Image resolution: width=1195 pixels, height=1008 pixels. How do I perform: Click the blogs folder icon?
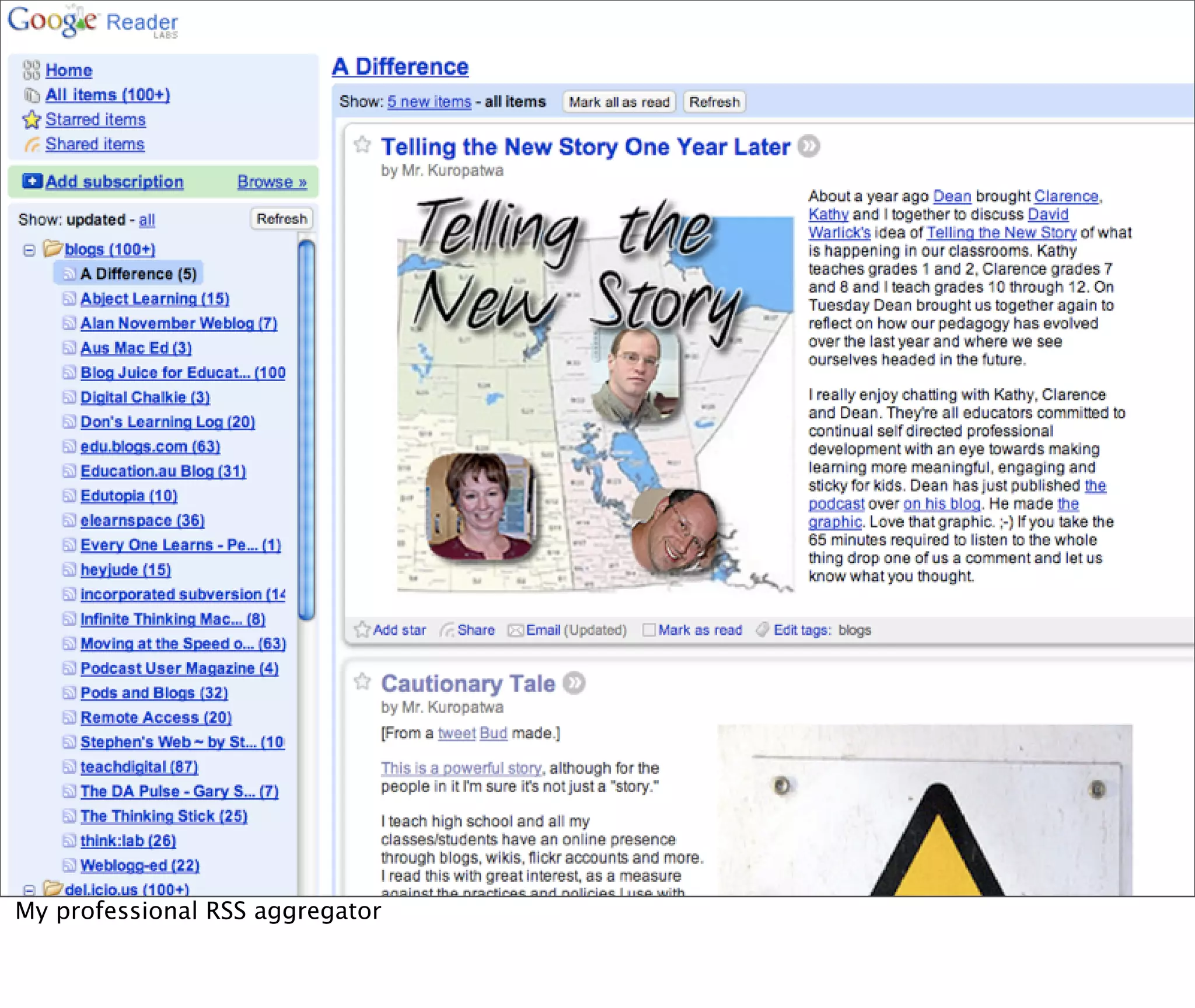53,249
